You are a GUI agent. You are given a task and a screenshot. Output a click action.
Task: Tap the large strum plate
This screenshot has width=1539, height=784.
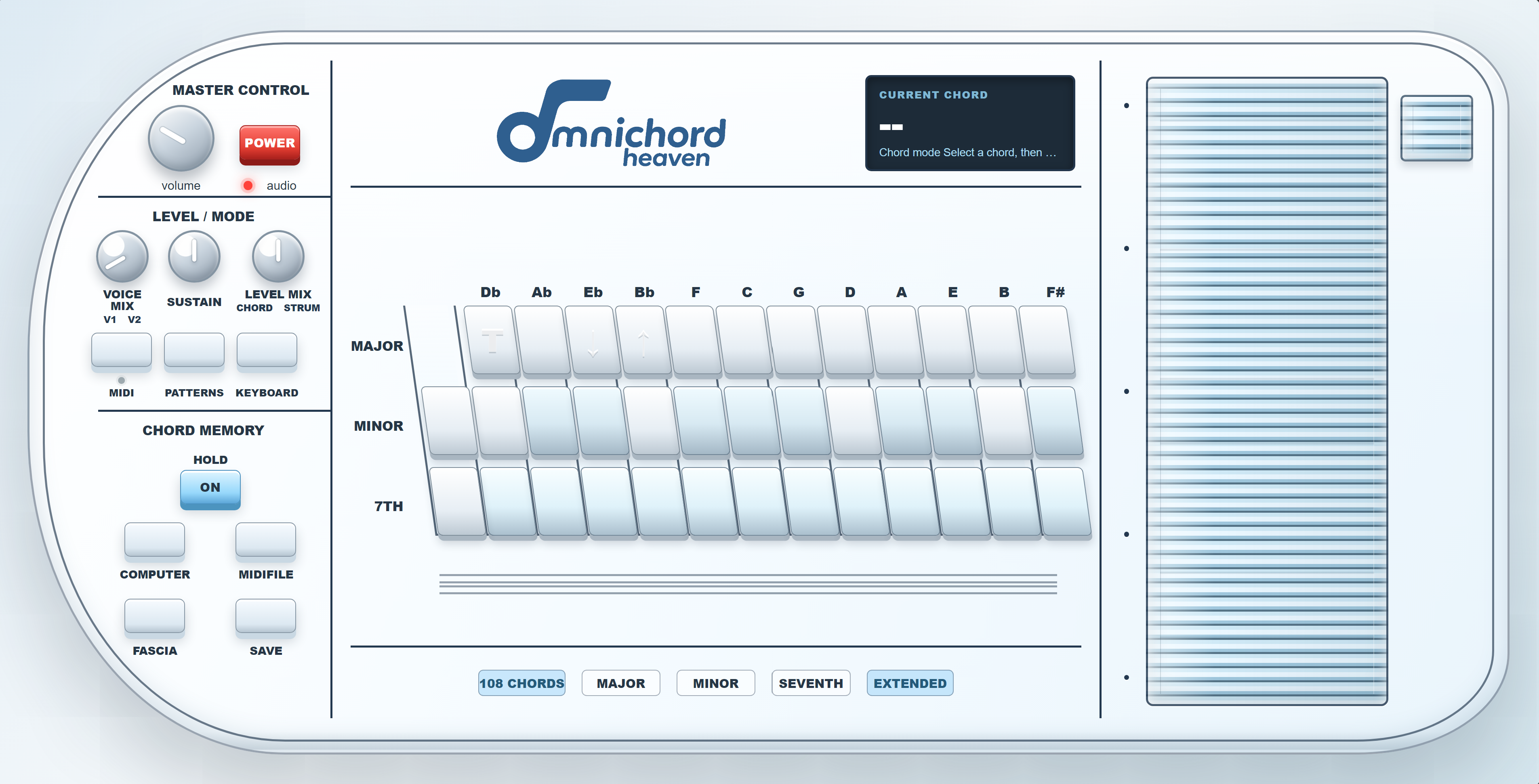1267,391
